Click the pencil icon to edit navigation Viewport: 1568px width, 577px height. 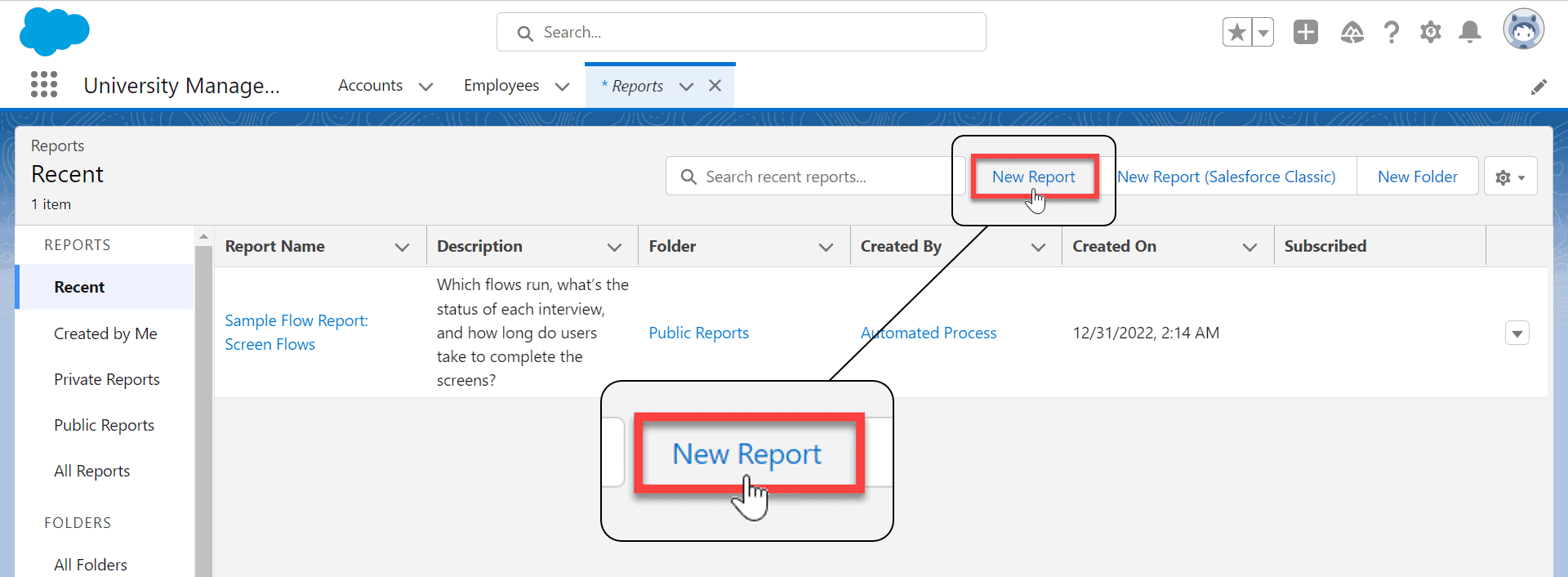point(1539,87)
